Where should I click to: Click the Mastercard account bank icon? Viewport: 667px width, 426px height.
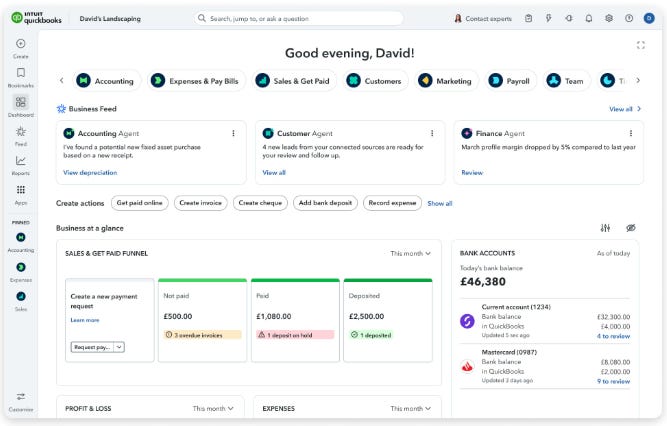[467, 366]
